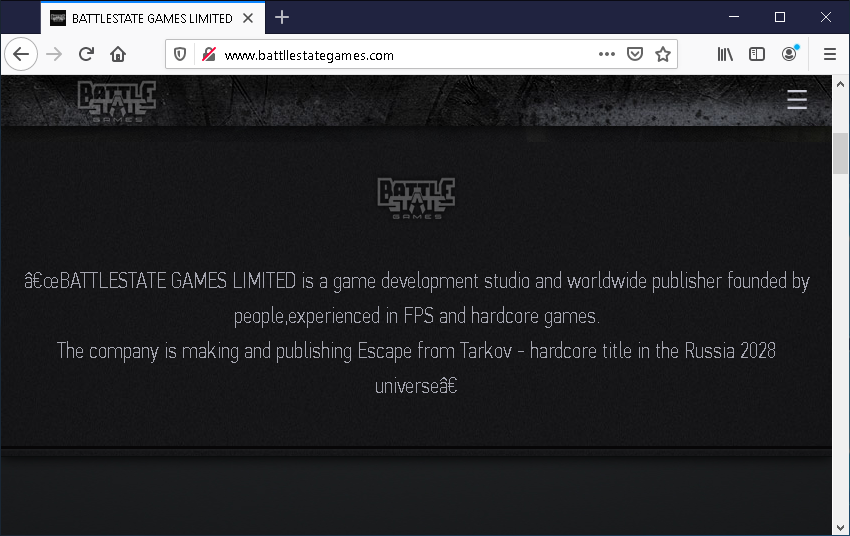Click the Forward navigation arrow
Screen dimensions: 850x536
click(54, 55)
